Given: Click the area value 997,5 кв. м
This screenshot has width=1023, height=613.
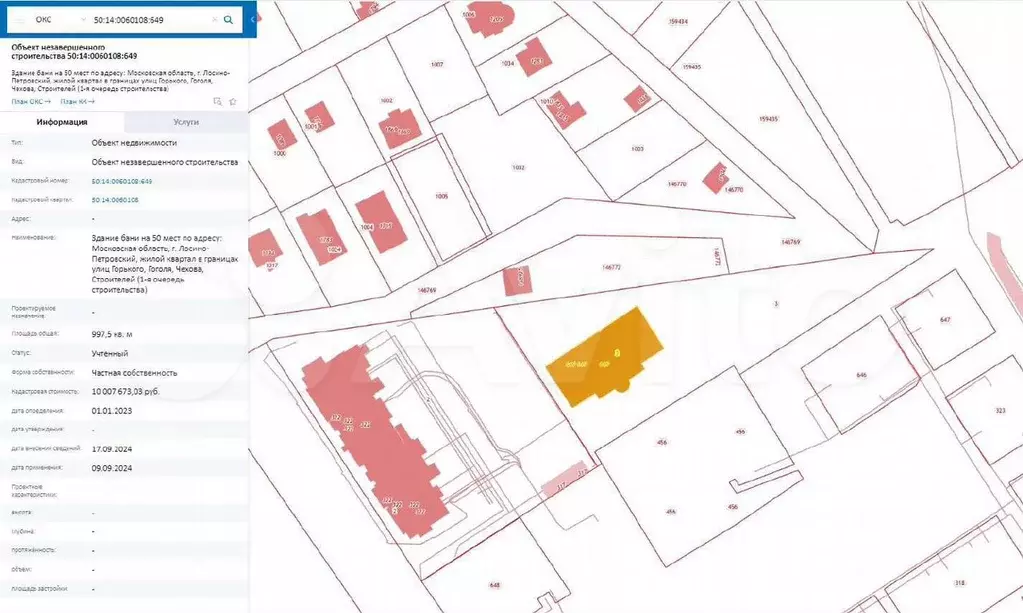Looking at the screenshot, I should tap(112, 335).
